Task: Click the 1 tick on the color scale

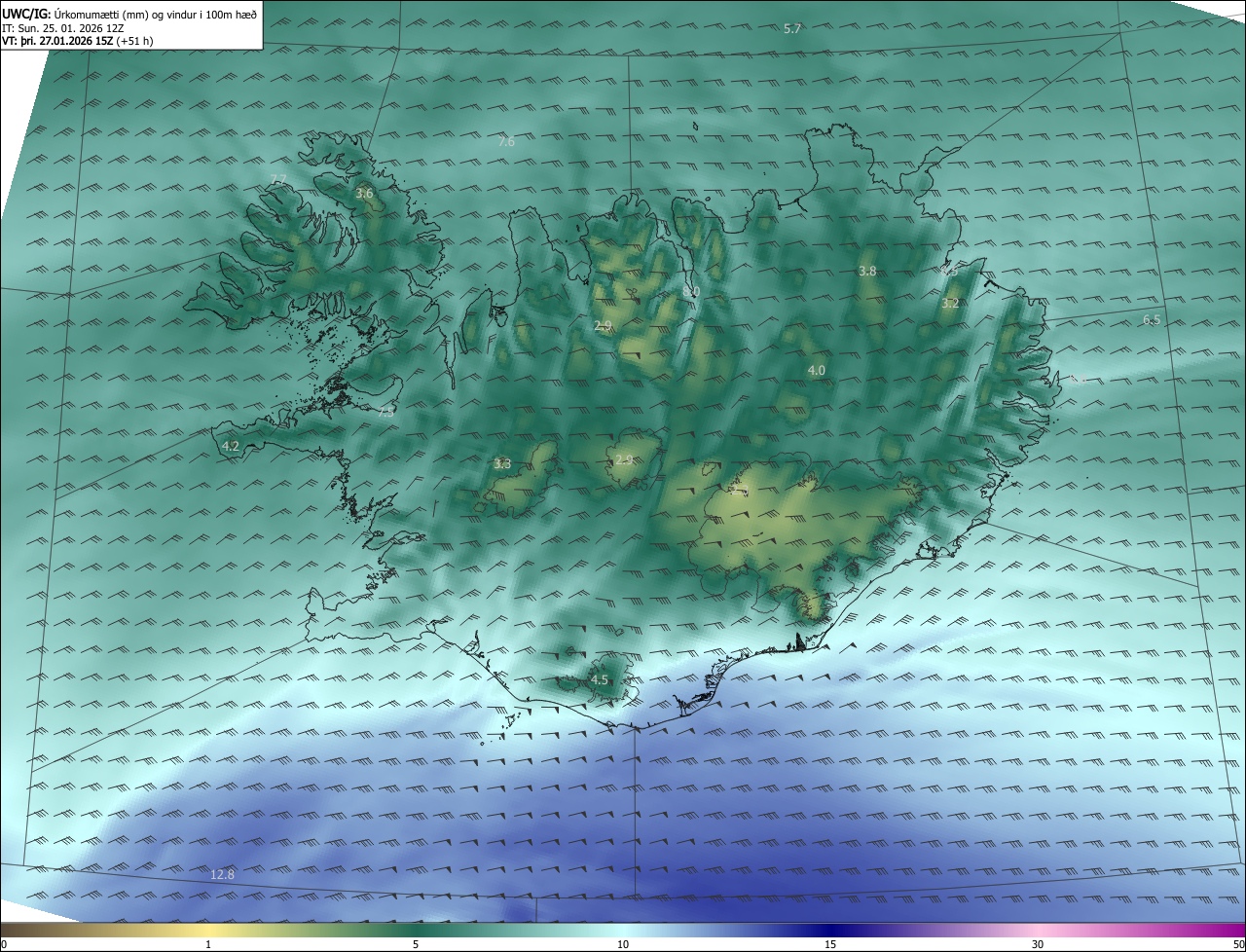Action: 208,944
